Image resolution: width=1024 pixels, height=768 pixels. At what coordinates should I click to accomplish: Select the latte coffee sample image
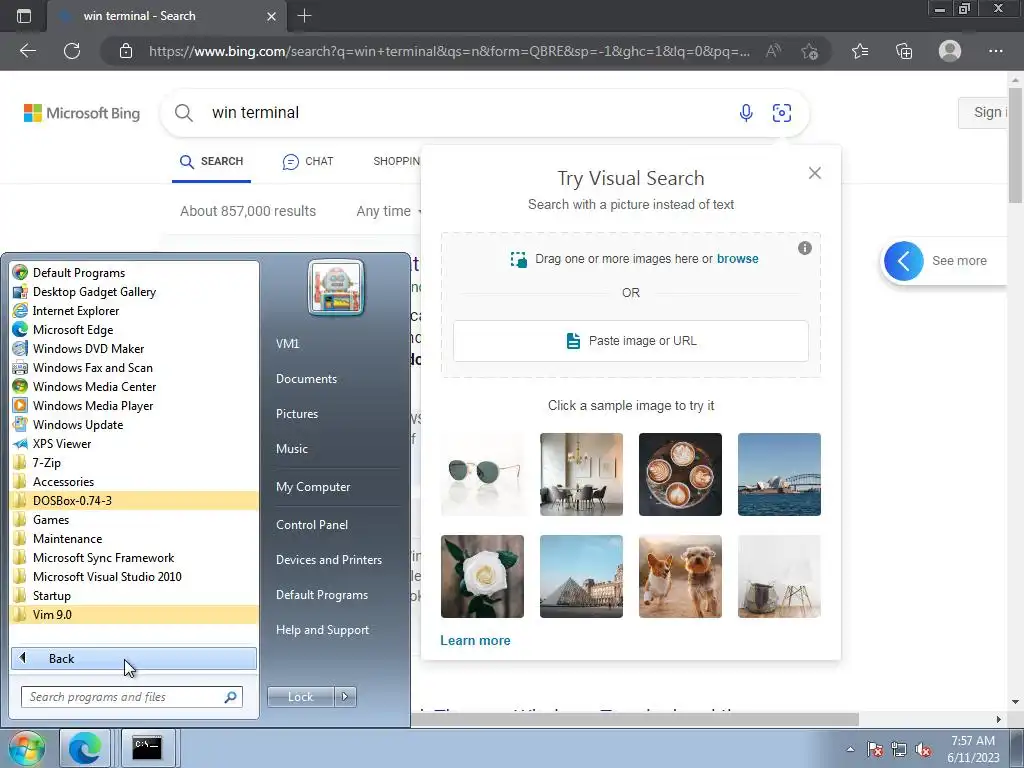(680, 474)
